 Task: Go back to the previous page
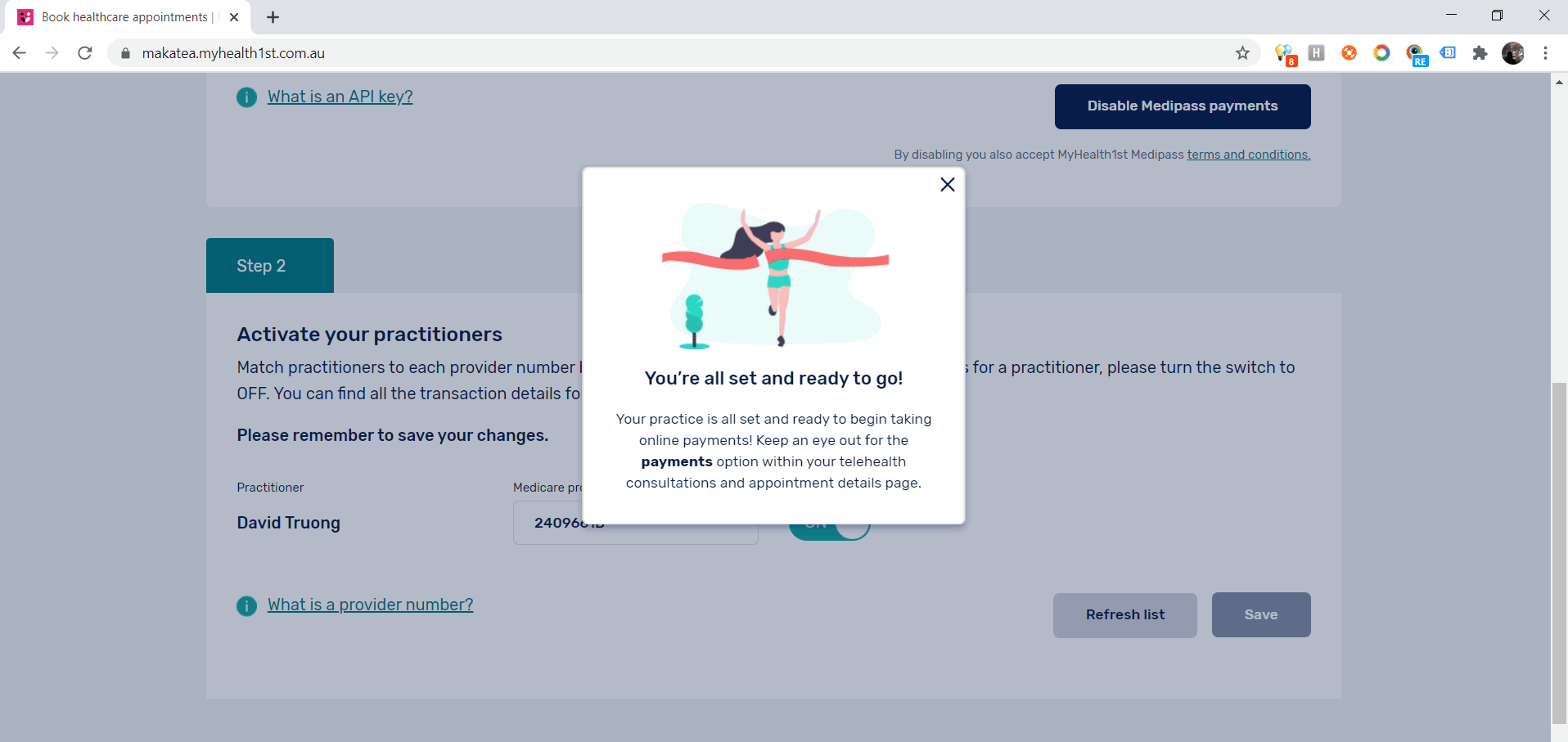coord(20,53)
